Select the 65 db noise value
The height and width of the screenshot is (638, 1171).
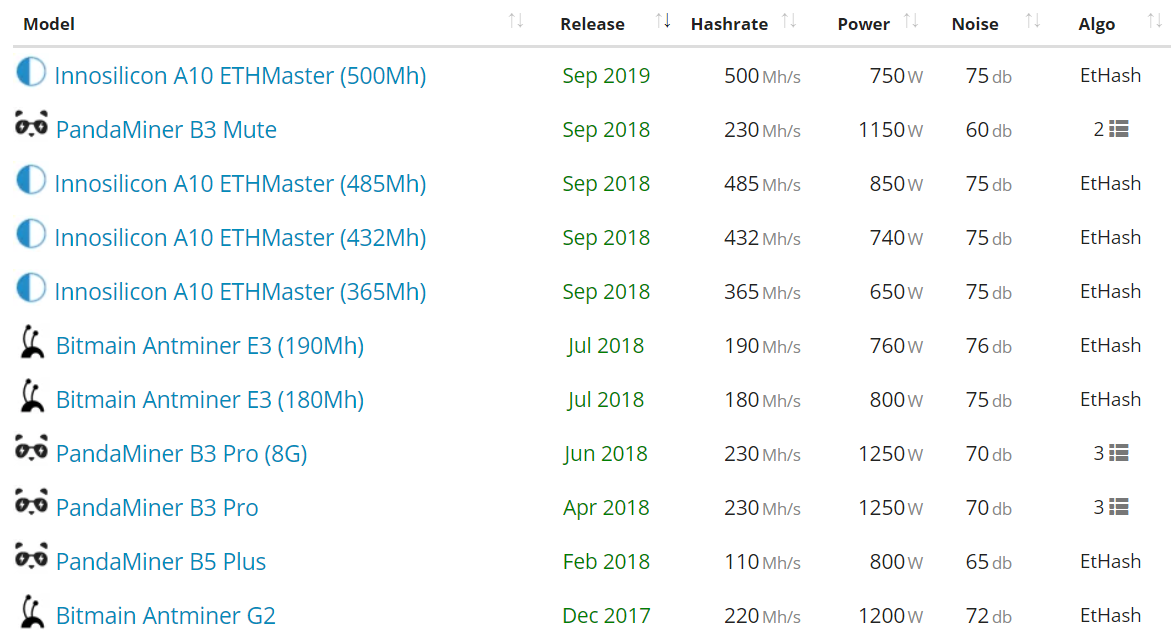[x=989, y=561]
